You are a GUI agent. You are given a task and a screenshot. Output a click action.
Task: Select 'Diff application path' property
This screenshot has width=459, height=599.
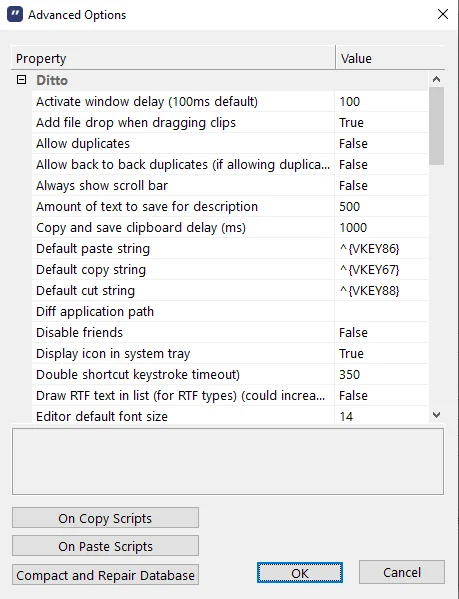pos(183,312)
